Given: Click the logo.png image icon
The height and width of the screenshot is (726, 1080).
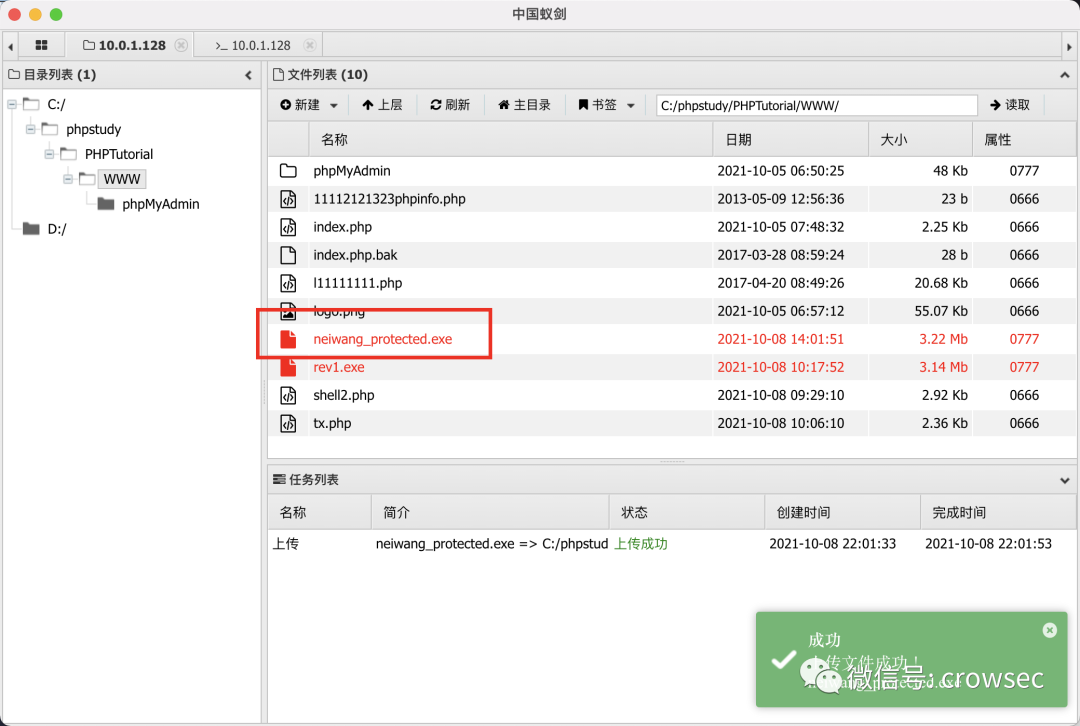Looking at the screenshot, I should tap(289, 311).
